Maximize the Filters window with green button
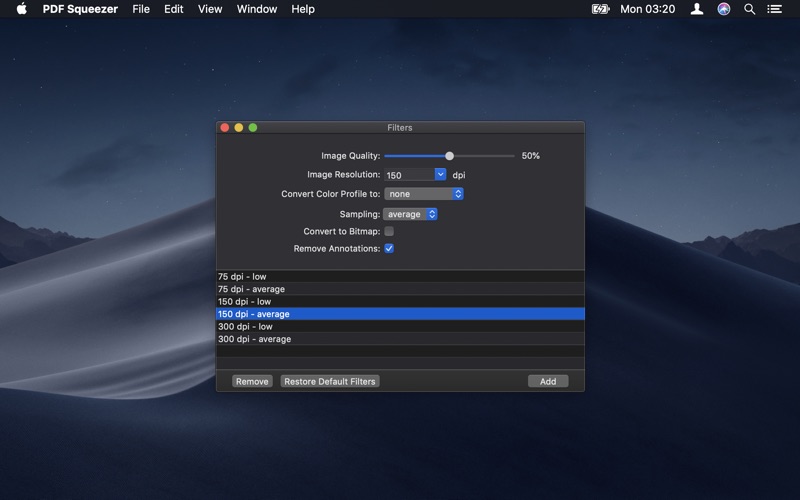Screen dimensions: 800x500 pyautogui.click(x=253, y=128)
